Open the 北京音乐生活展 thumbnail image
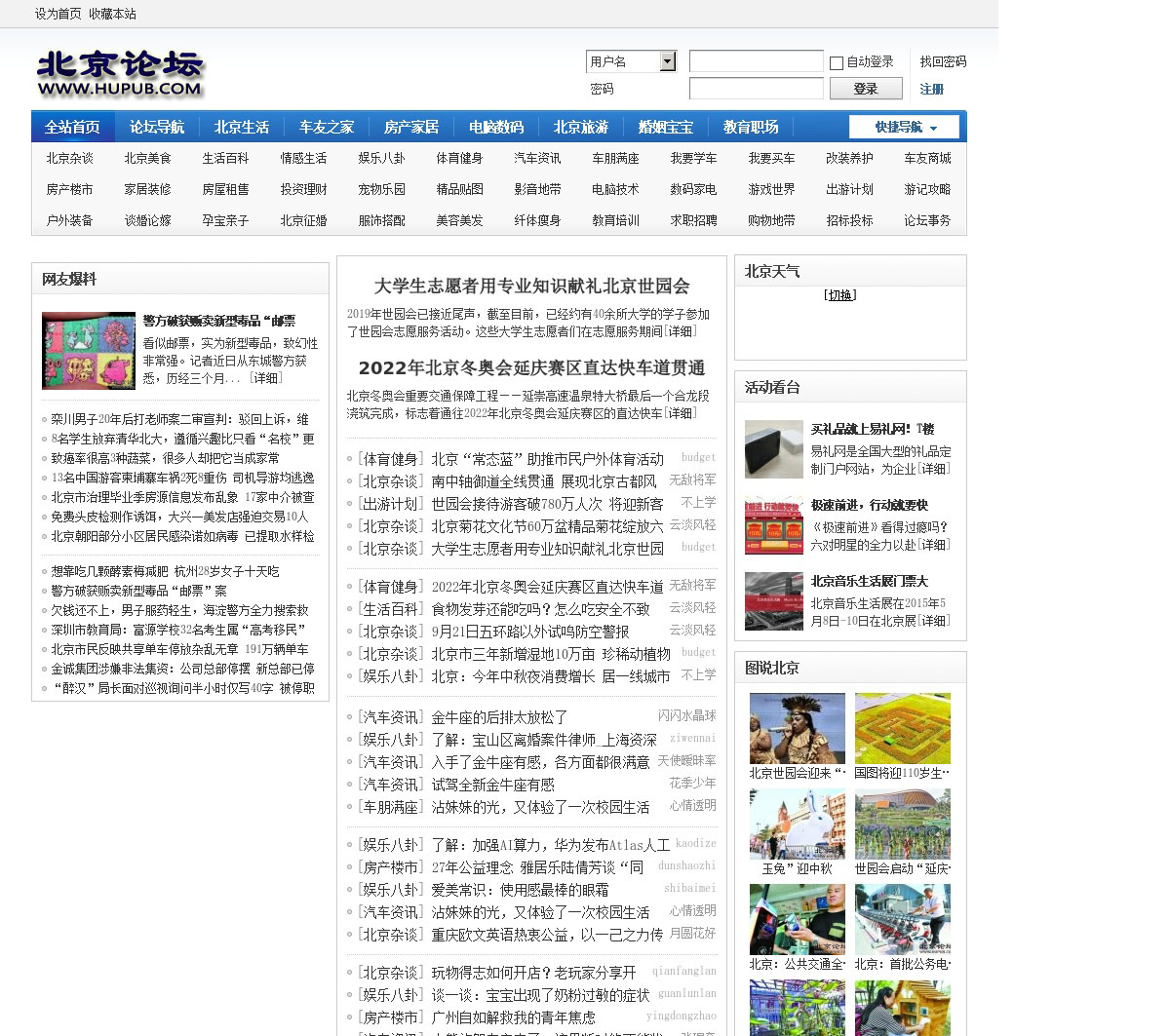The width and height of the screenshot is (1170, 1036). click(x=773, y=601)
